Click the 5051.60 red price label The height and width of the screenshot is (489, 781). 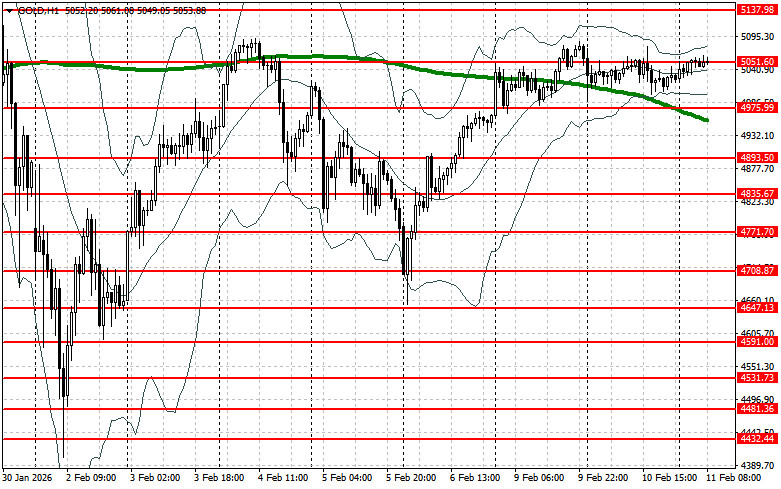pos(757,62)
